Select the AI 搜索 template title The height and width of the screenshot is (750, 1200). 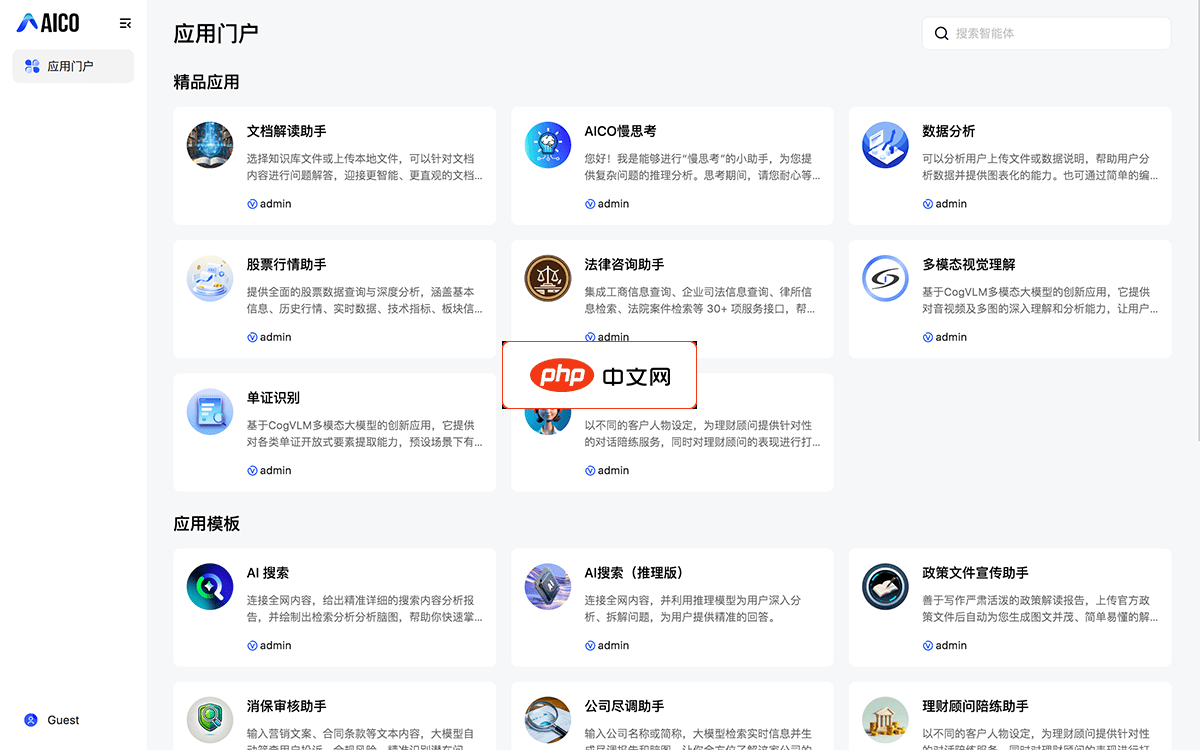[x=268, y=573]
